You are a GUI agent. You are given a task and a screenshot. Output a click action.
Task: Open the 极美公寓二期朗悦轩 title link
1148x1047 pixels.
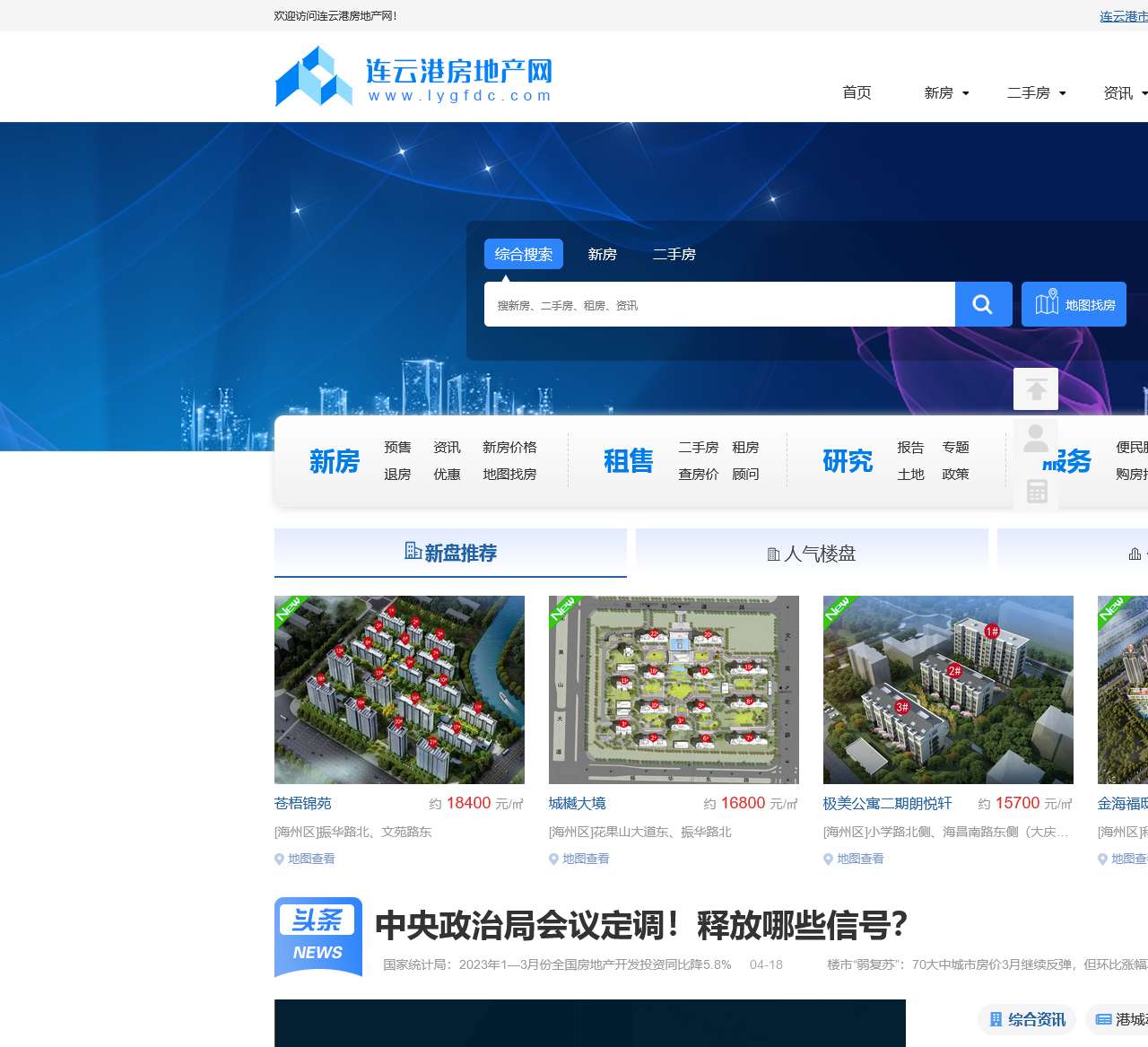[x=888, y=804]
